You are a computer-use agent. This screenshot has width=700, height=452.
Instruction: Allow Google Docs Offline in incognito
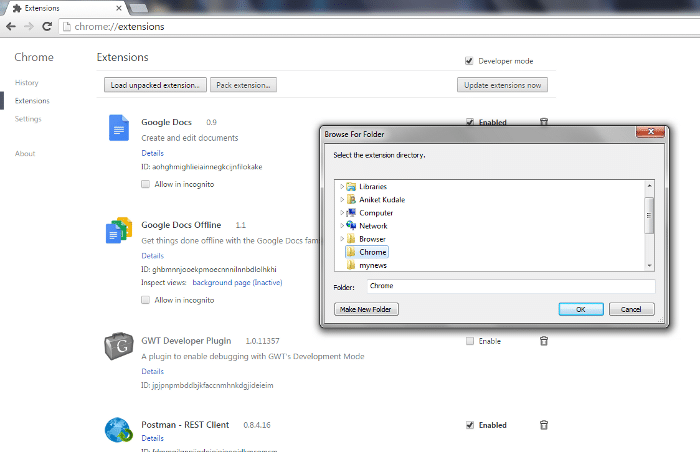pos(146,300)
